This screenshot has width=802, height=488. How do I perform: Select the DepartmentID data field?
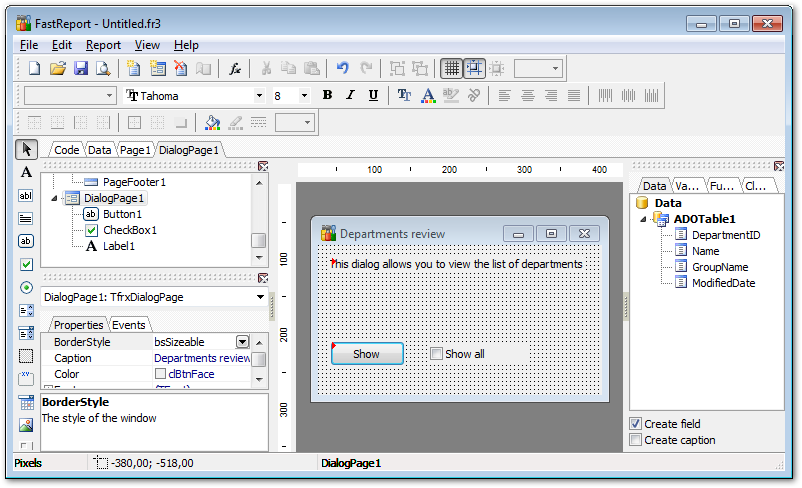(x=726, y=235)
